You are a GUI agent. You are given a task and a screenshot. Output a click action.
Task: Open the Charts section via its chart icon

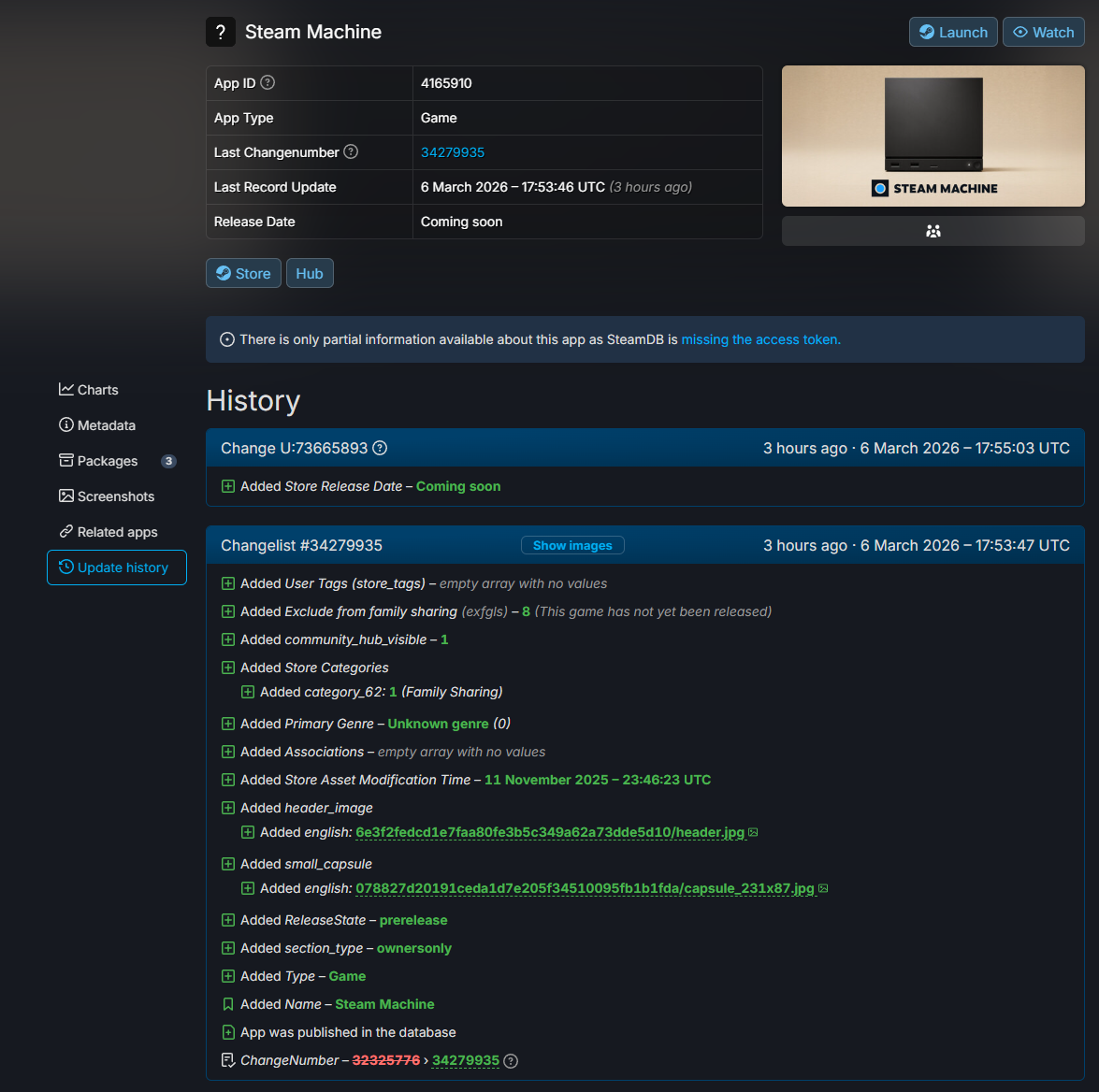pos(65,390)
